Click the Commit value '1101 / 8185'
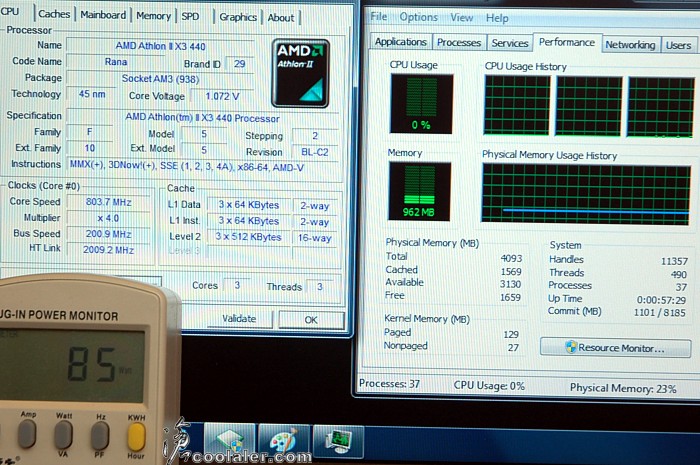 659,312
